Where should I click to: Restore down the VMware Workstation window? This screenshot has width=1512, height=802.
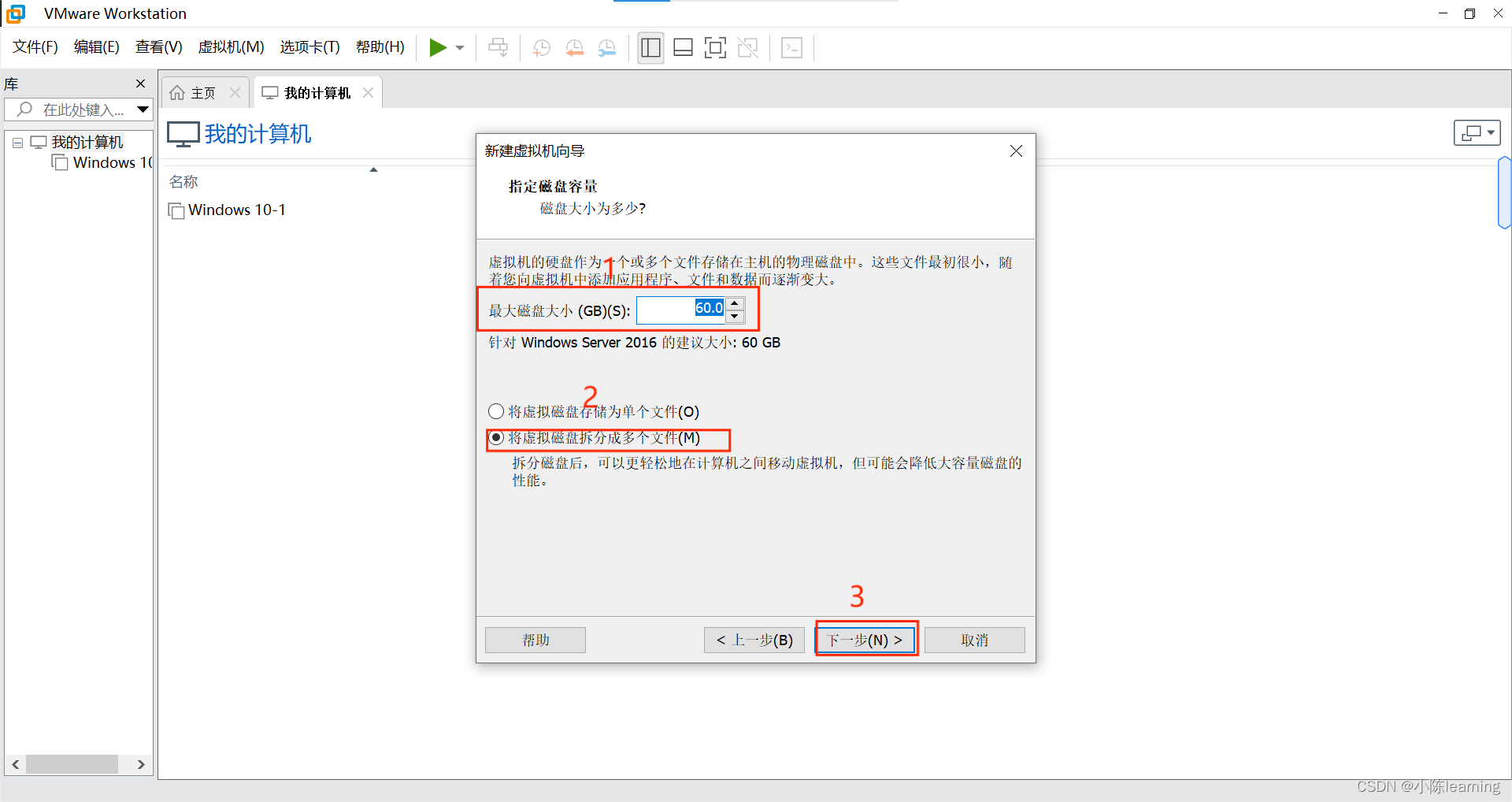(1469, 13)
